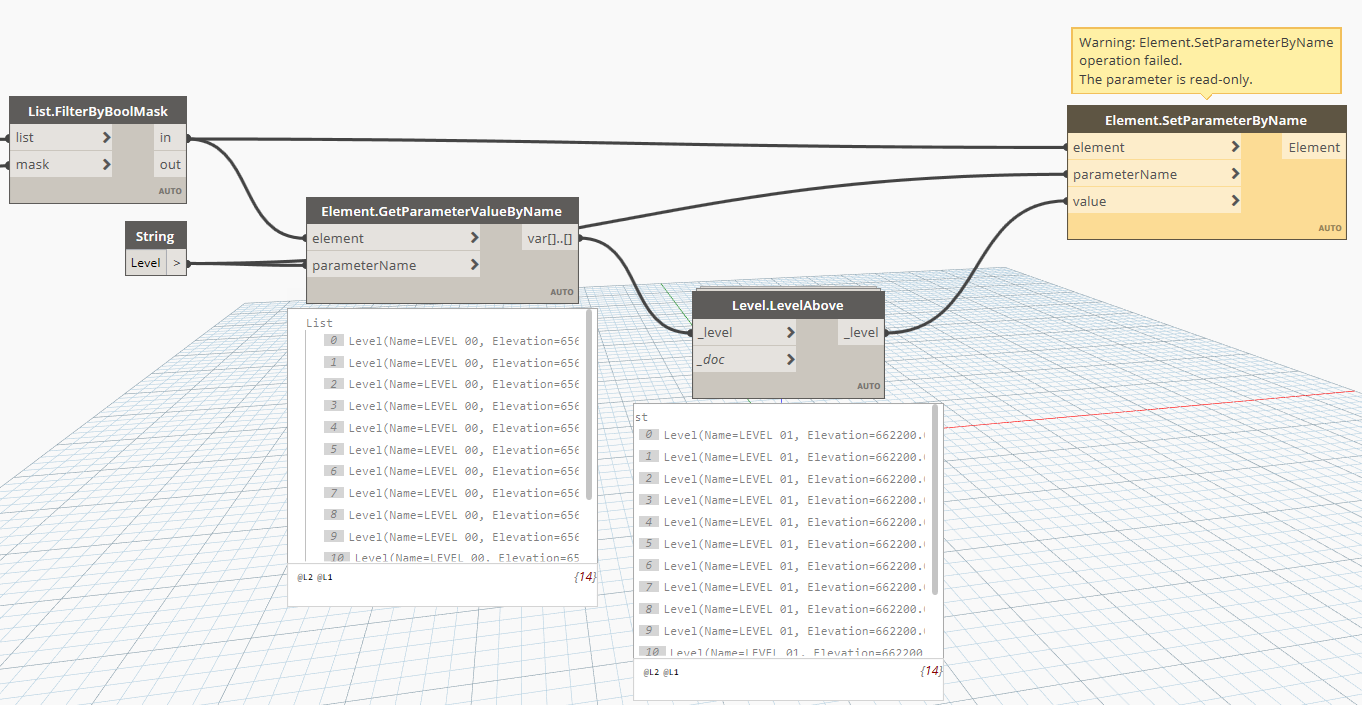Click the AUTO lacing label on Level.LevelAbove

pyautogui.click(x=869, y=386)
